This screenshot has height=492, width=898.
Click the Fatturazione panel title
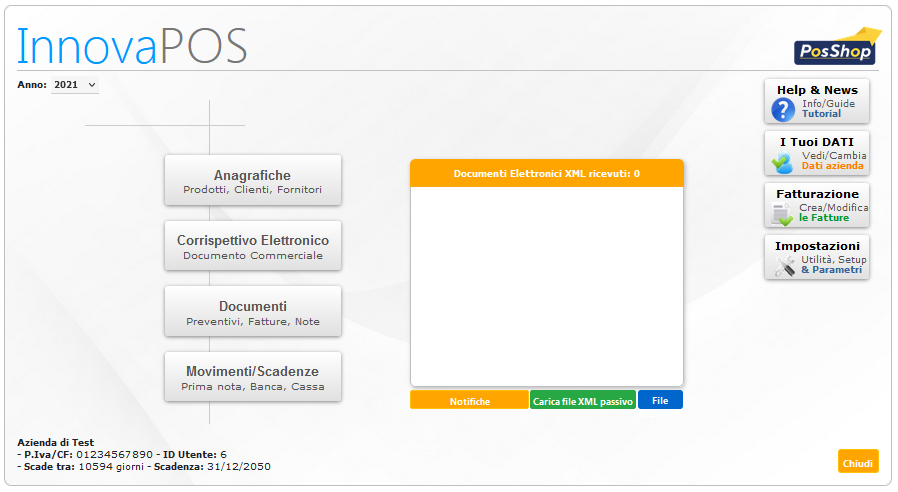click(817, 194)
